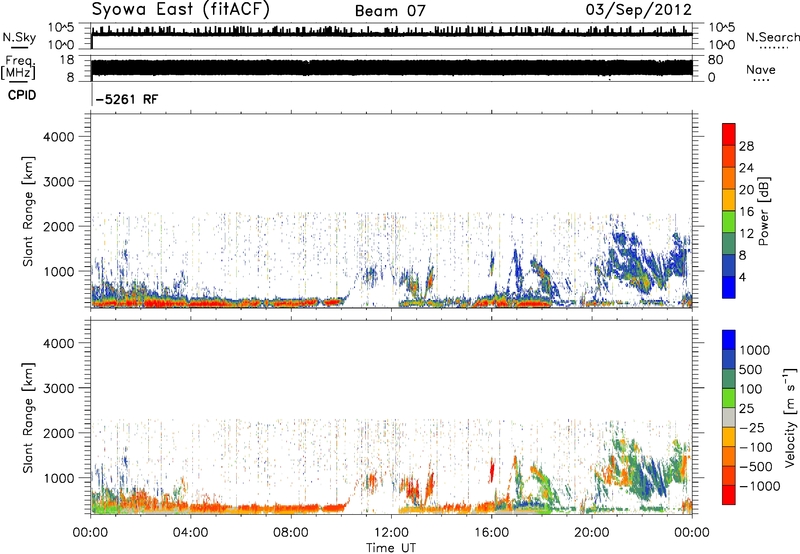Click the '12:00' time axis label
Image resolution: width=800 pixels, height=554 pixels.
click(x=391, y=533)
